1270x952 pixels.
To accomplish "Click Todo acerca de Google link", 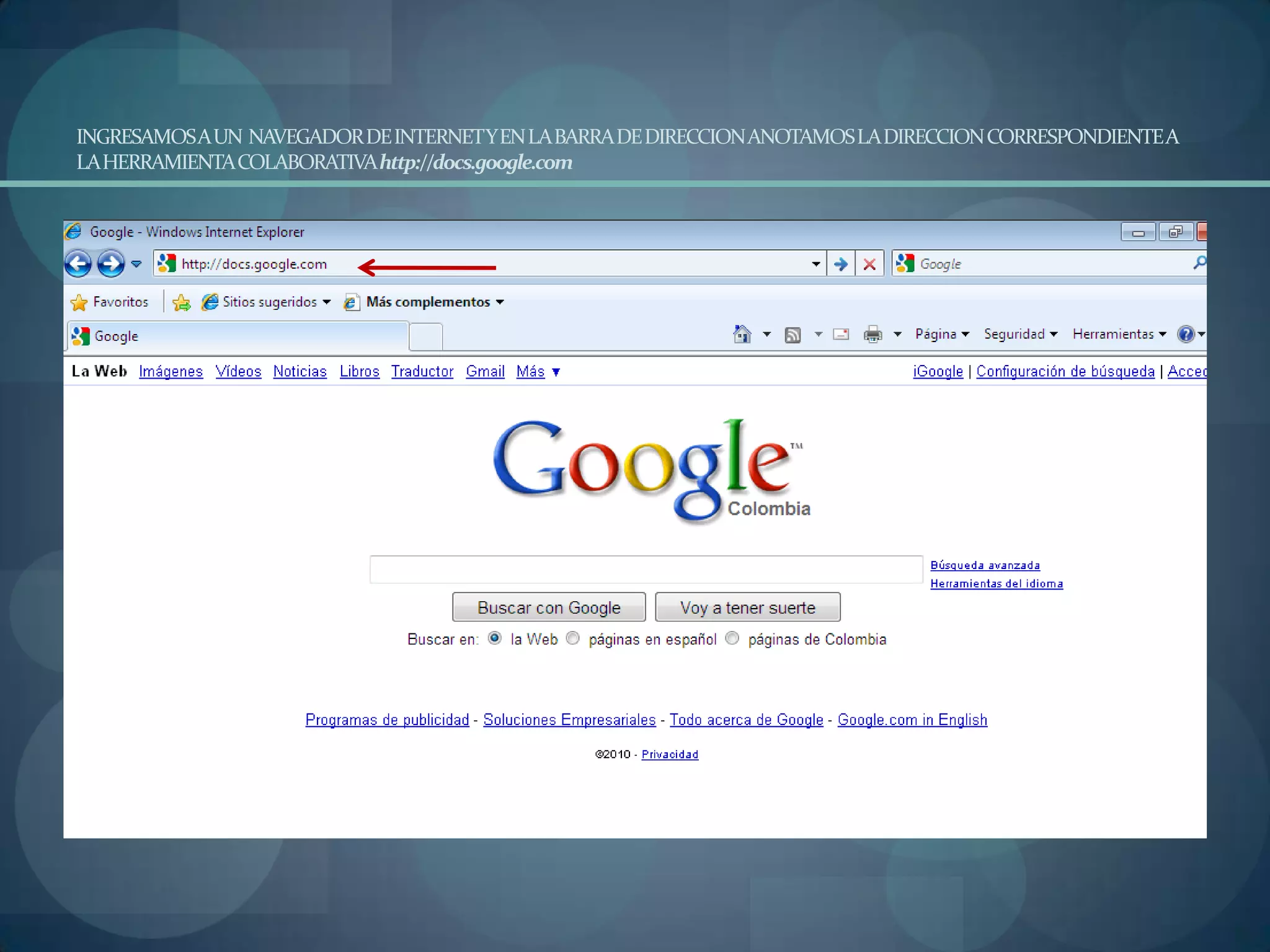I will point(747,720).
